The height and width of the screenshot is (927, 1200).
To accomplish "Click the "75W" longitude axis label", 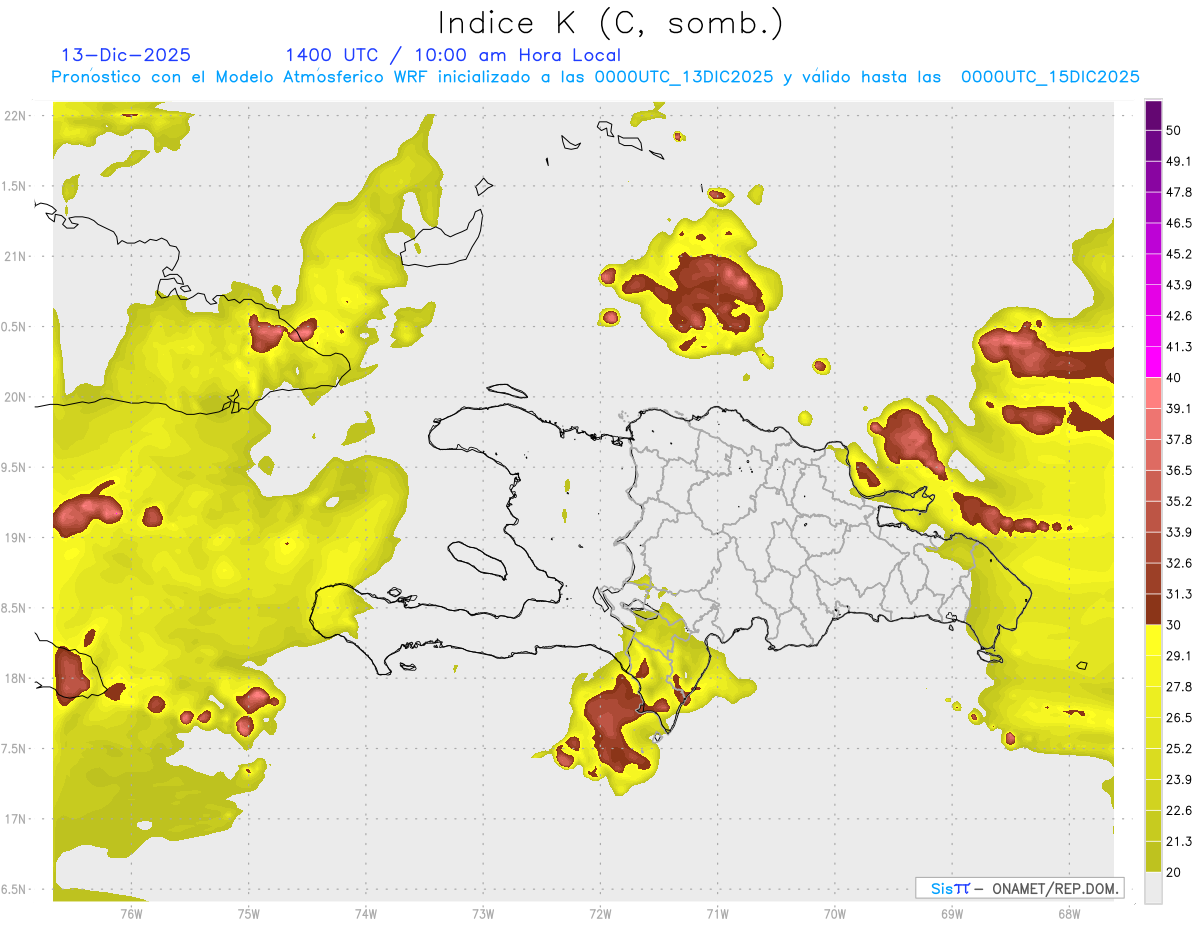I will (x=249, y=913).
